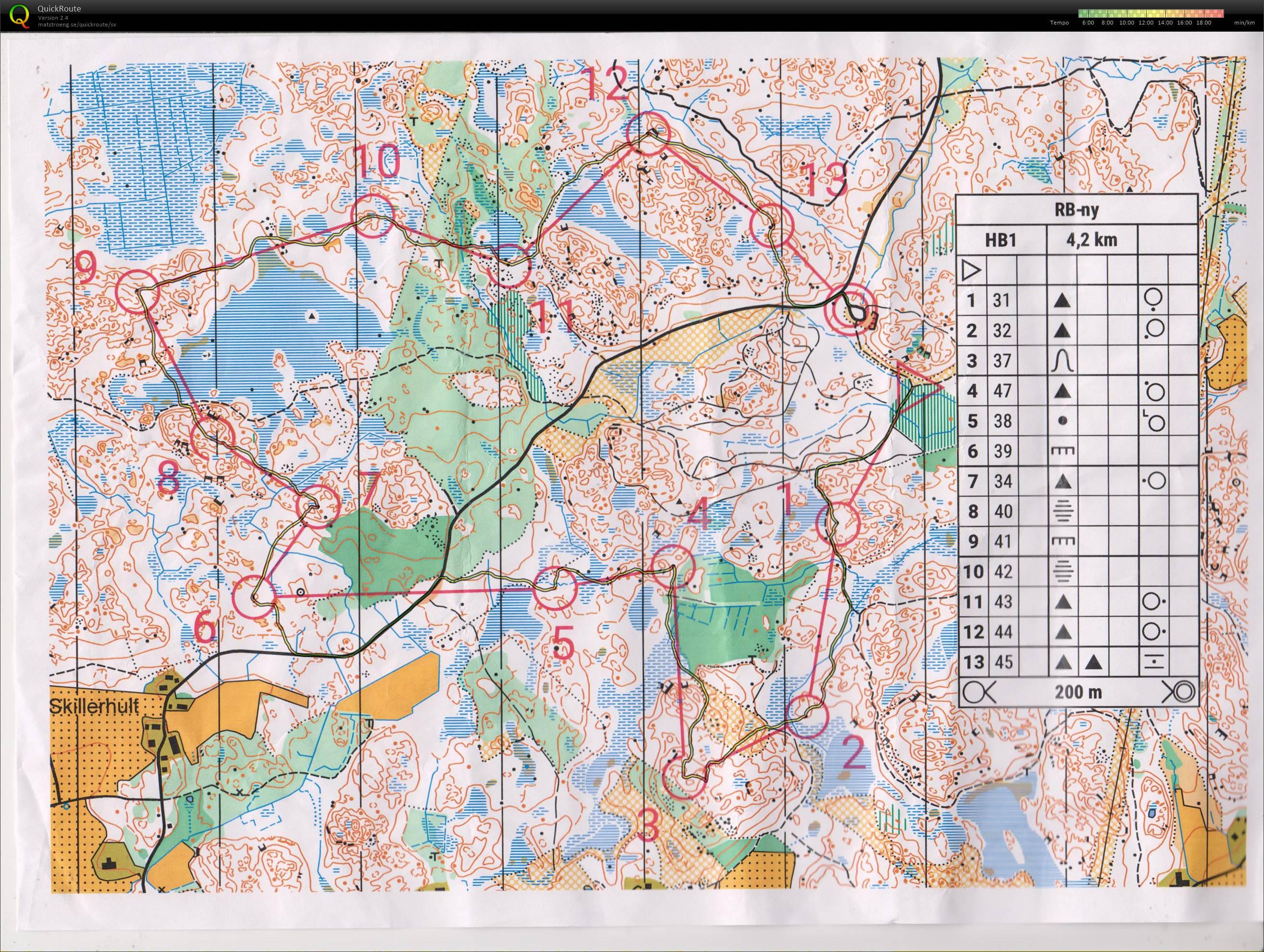Open the matstroeng.se/quickroute/sv link
The width and height of the screenshot is (1264, 952).
coord(77,25)
